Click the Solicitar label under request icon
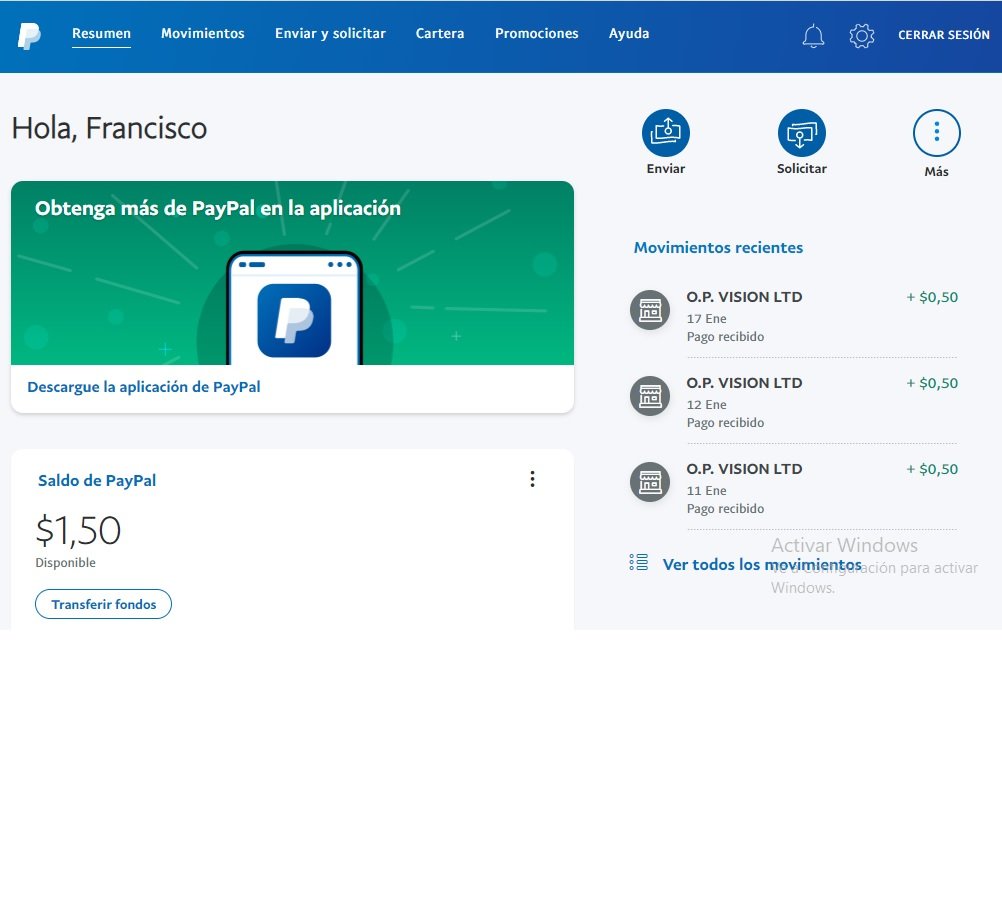This screenshot has width=1002, height=922. 801,169
